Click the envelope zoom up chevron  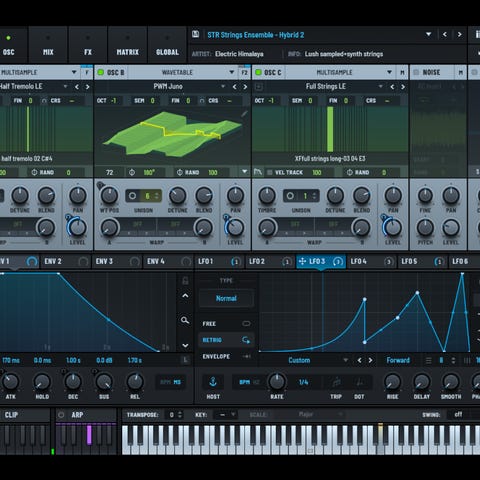[x=185, y=296]
